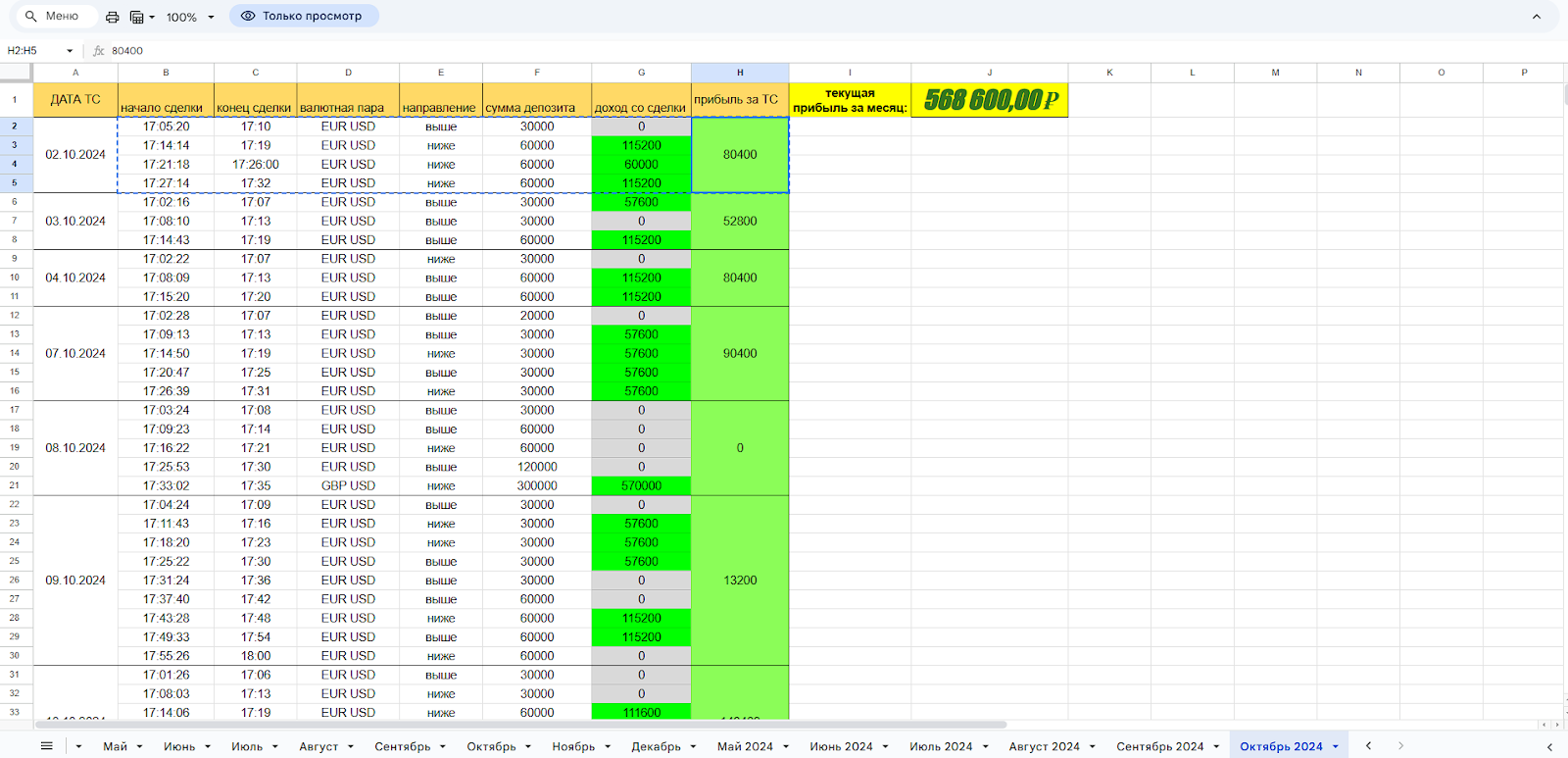Switch to the Май sheet tab without a year
The image size is (1568, 758).
(x=116, y=746)
